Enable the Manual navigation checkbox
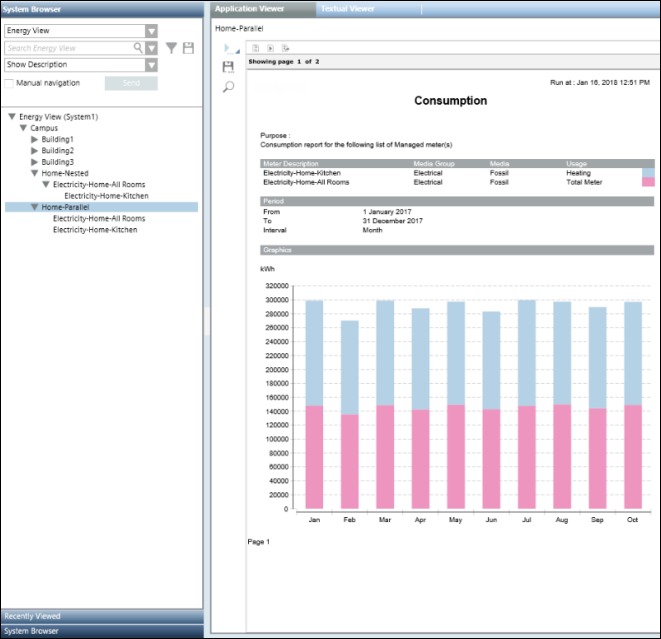Screen dimensions: 661x639 (x=9, y=83)
